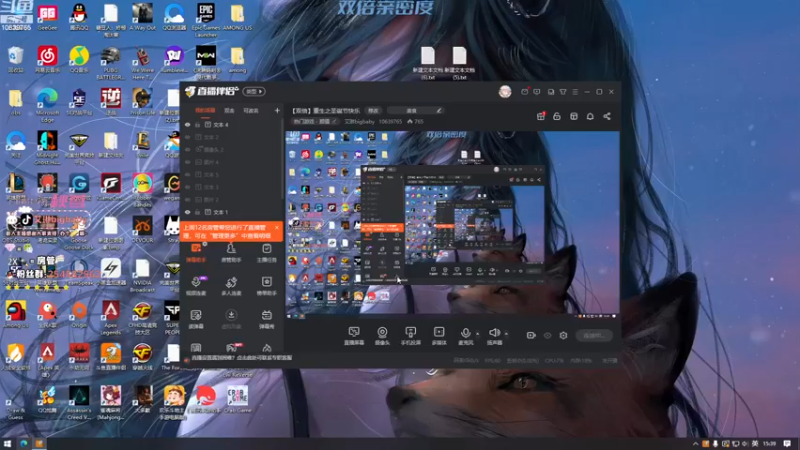Screen dimensions: 800x450
Task: Toggle visibility eye for 图片 4 layer
Action: (187, 162)
